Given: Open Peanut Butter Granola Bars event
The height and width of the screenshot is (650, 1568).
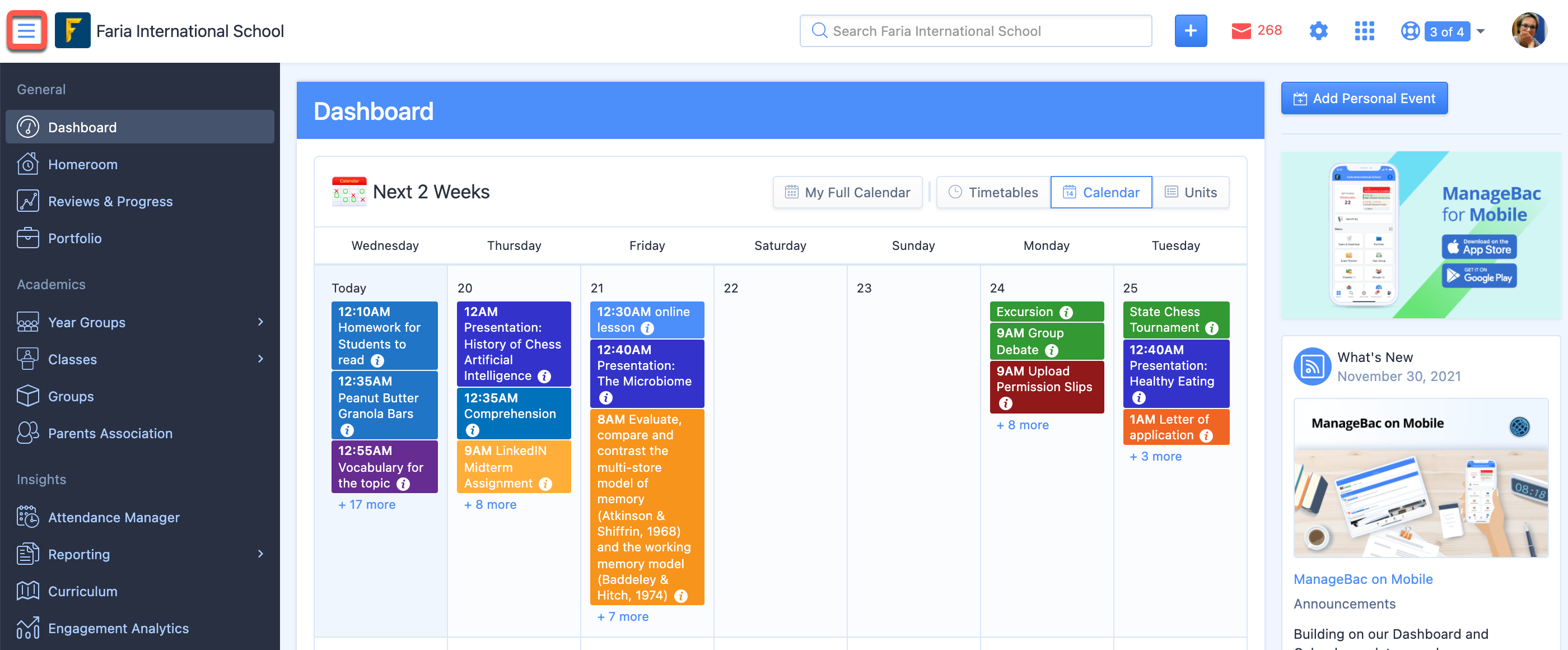Looking at the screenshot, I should coord(384,405).
